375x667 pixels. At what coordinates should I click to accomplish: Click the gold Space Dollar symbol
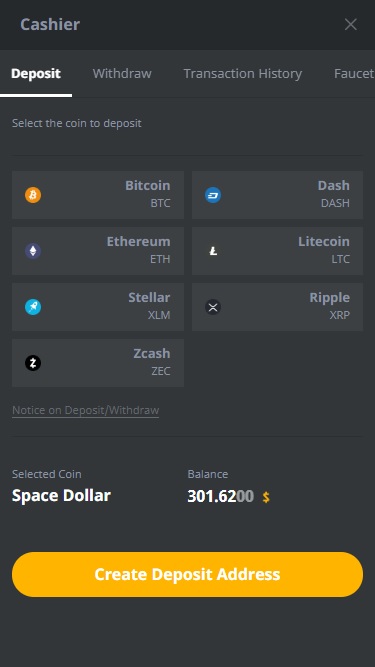[266, 497]
